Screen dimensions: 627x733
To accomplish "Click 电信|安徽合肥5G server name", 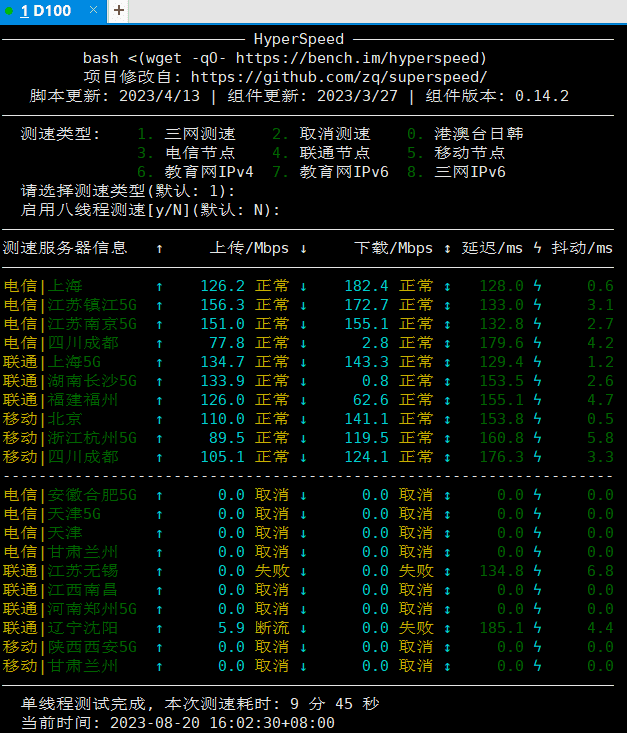I will [x=70, y=495].
